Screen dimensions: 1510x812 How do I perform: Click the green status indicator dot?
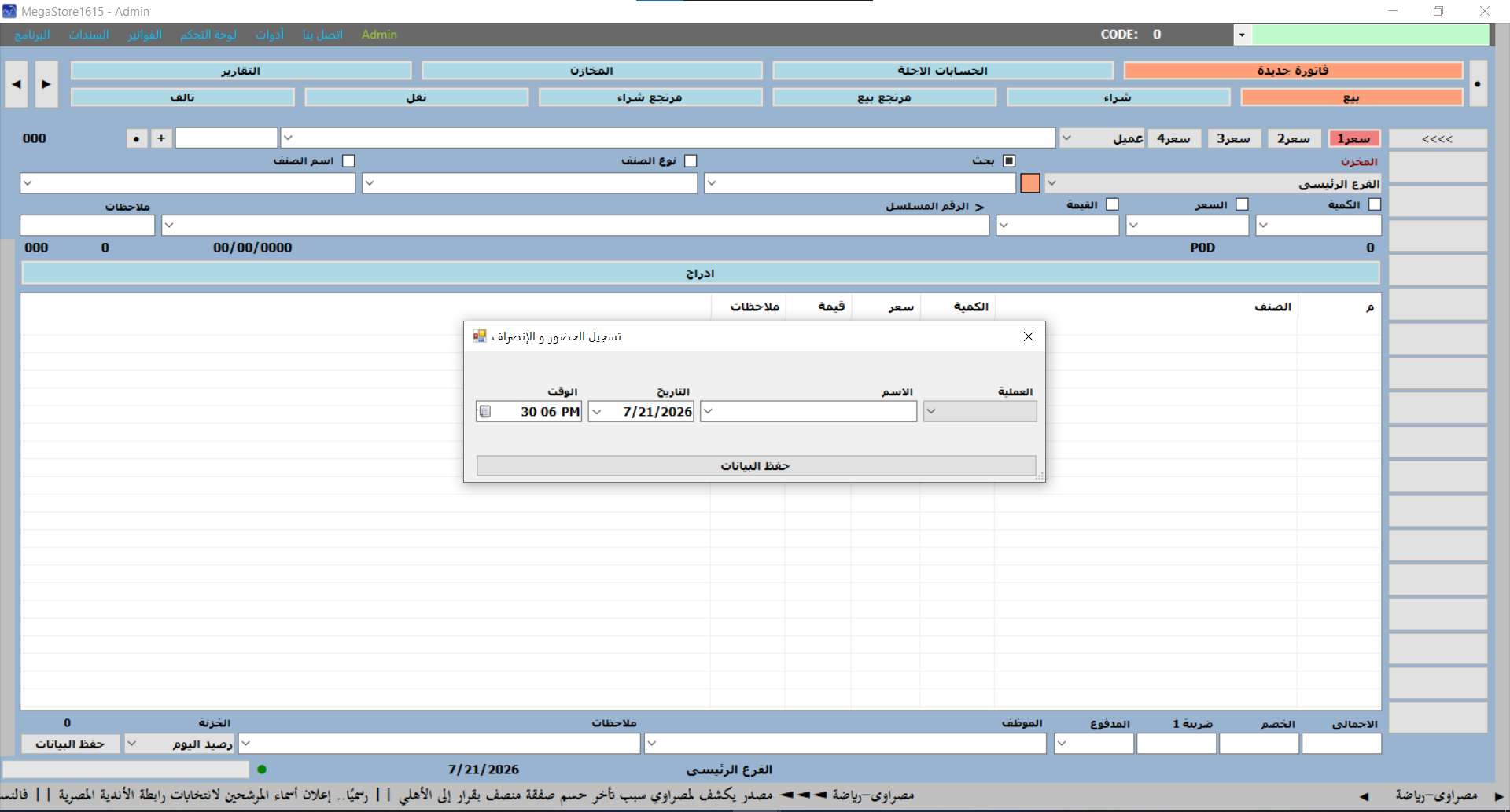click(262, 770)
